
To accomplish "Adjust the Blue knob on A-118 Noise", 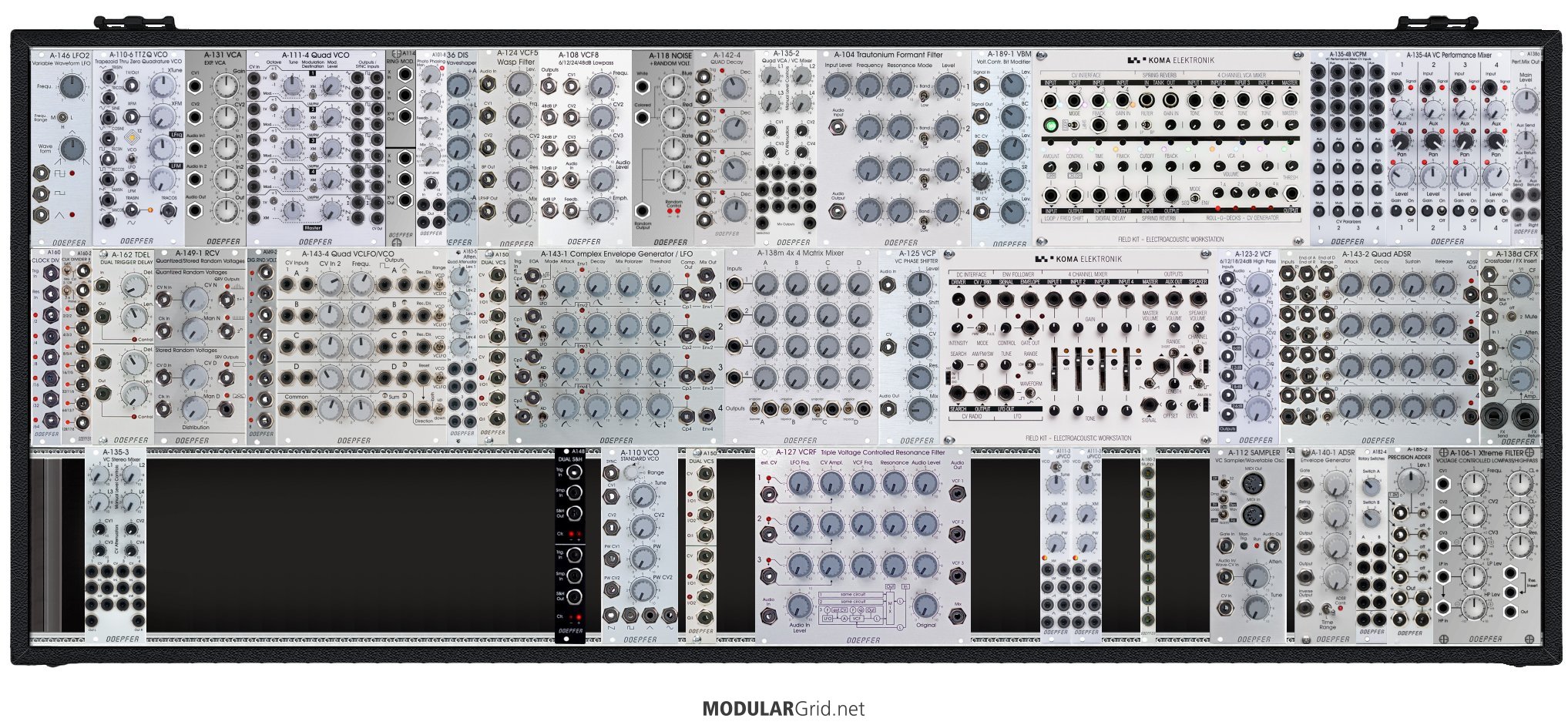I will [x=672, y=87].
